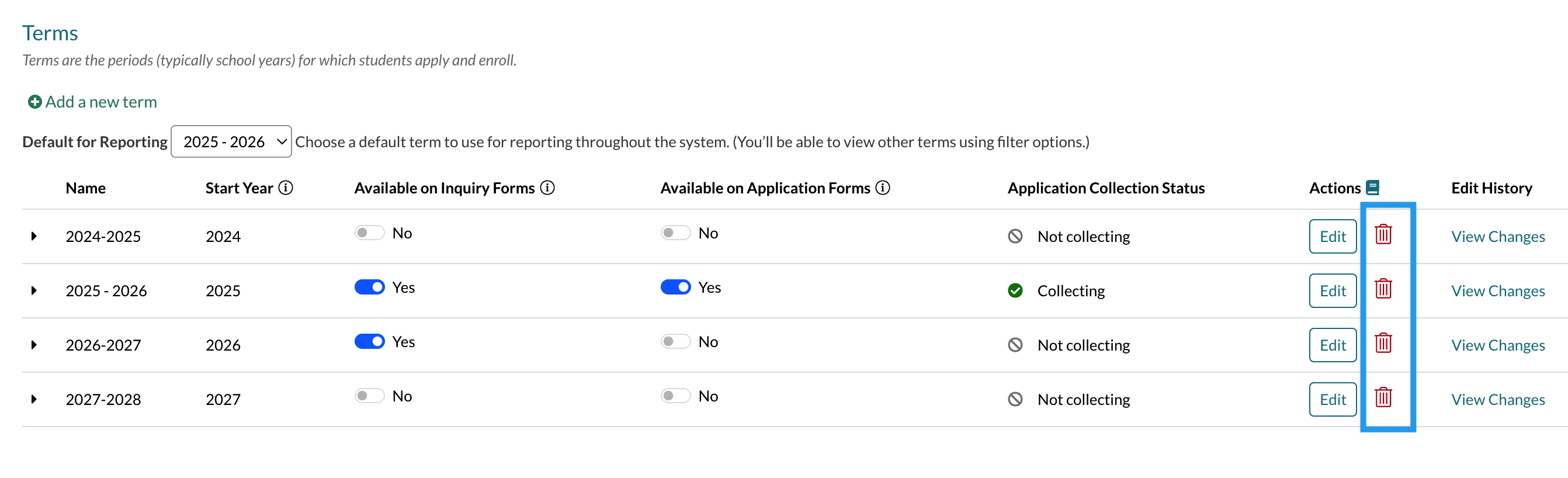Enable application forms toggle for 2027-2028

pyautogui.click(x=676, y=396)
